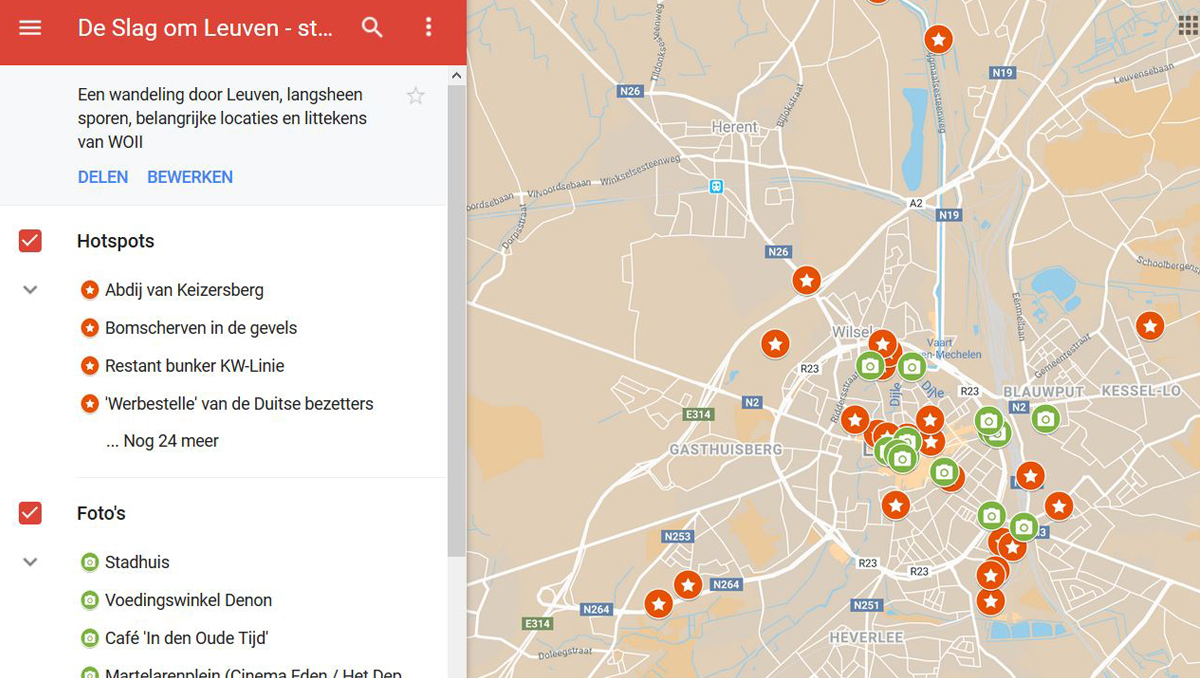Select the star marker on Kessel-Lo
This screenshot has width=1200, height=678.
click(x=1149, y=325)
